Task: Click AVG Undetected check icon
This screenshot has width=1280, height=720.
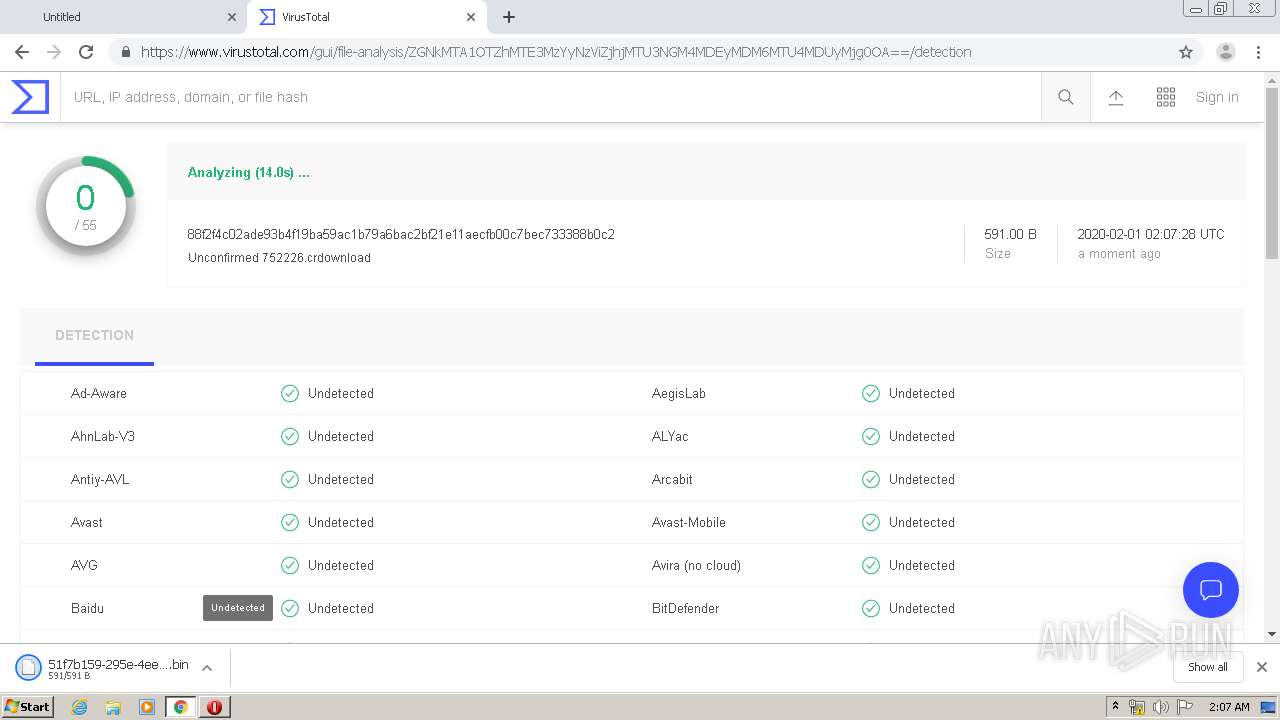Action: (x=290, y=566)
